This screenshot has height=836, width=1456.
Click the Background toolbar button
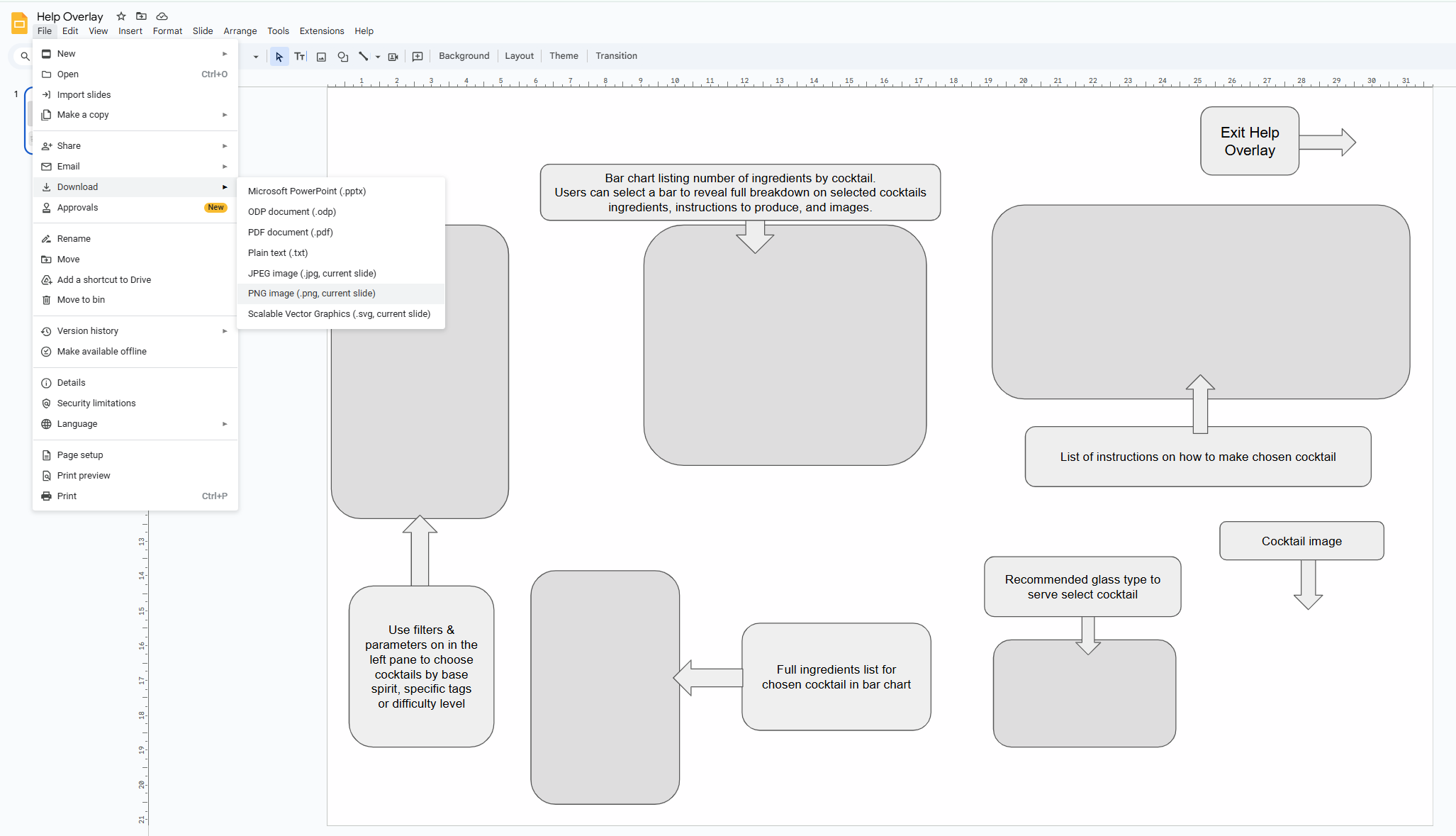point(464,56)
